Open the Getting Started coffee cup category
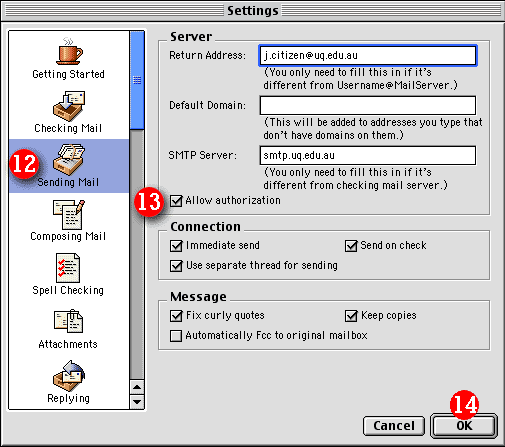Screen dimensions: 505x447 pos(69,51)
